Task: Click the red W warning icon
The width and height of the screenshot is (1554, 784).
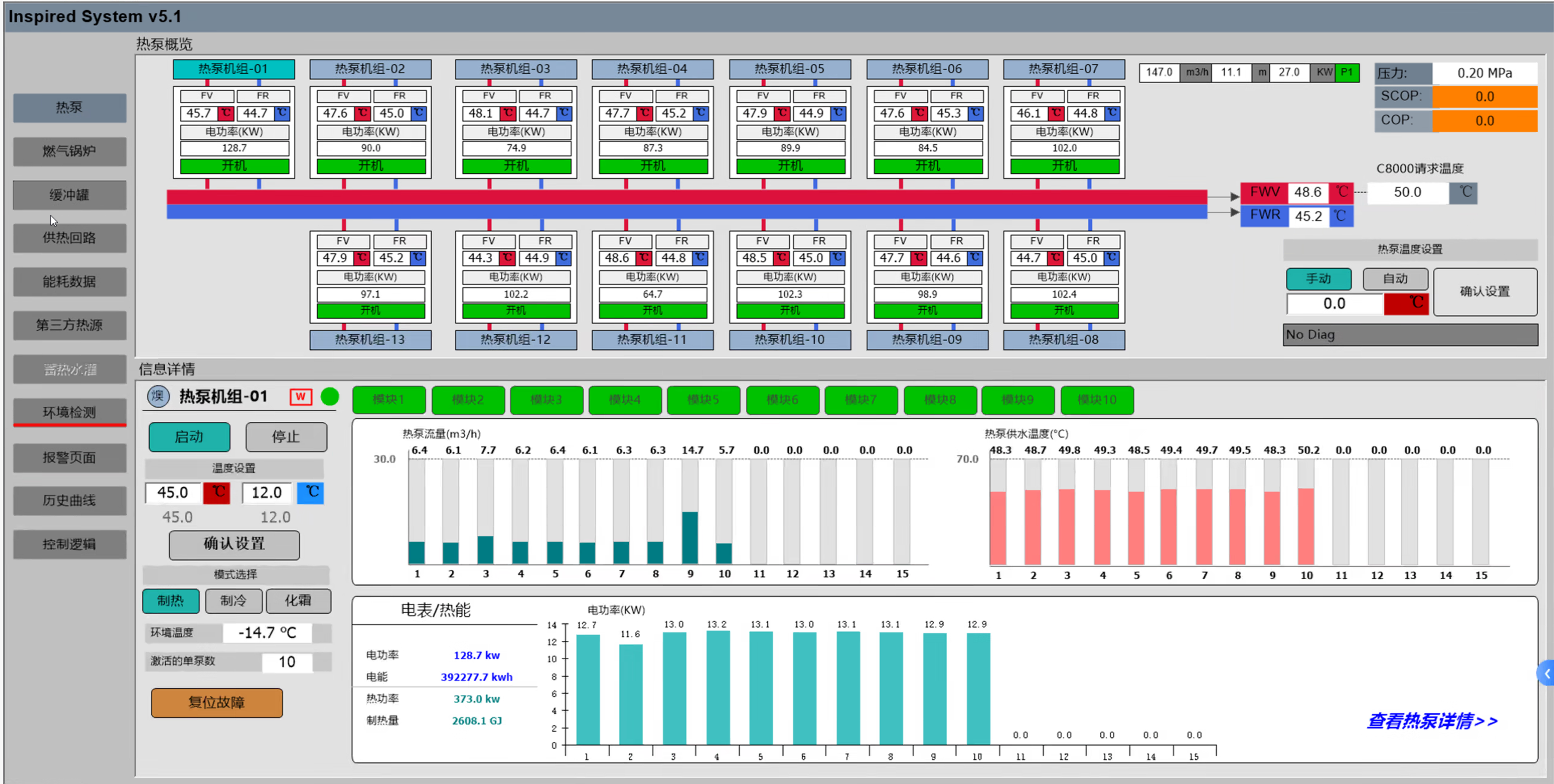Action: coord(301,396)
